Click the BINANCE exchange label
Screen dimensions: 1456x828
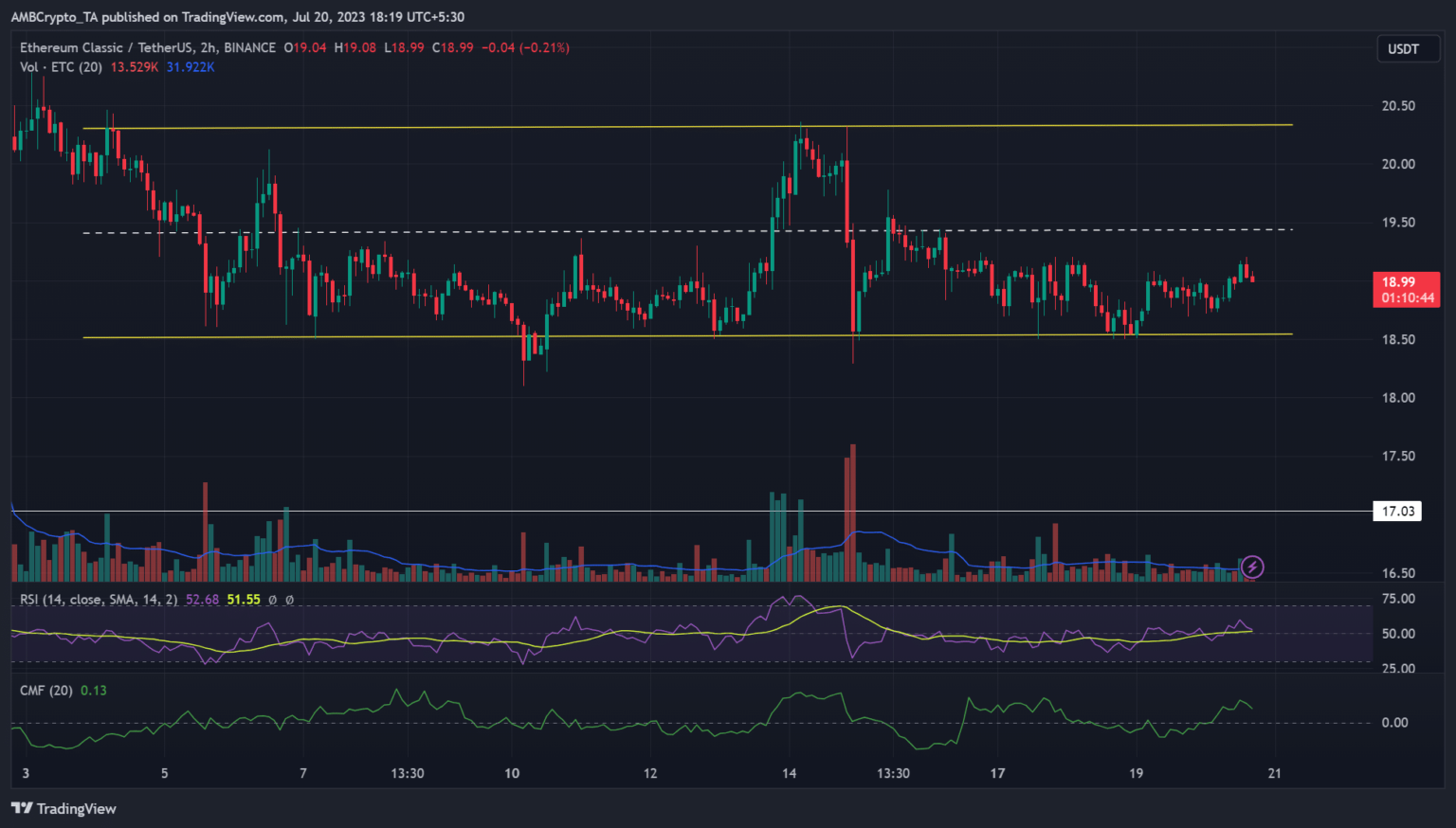pyautogui.click(x=249, y=47)
